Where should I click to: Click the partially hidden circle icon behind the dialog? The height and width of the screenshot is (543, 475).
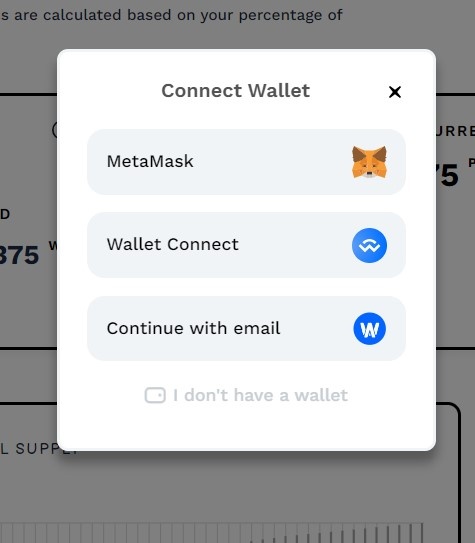pos(55,130)
